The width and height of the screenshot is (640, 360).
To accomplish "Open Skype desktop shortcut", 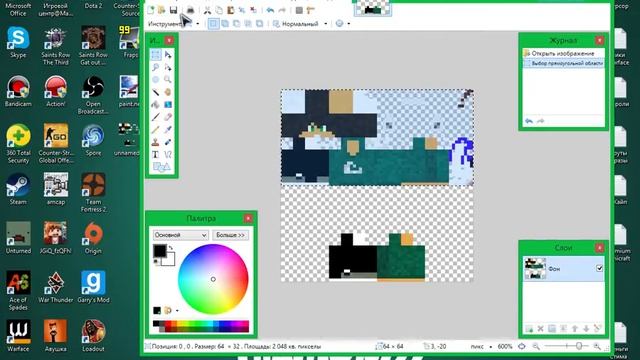I will (18, 43).
